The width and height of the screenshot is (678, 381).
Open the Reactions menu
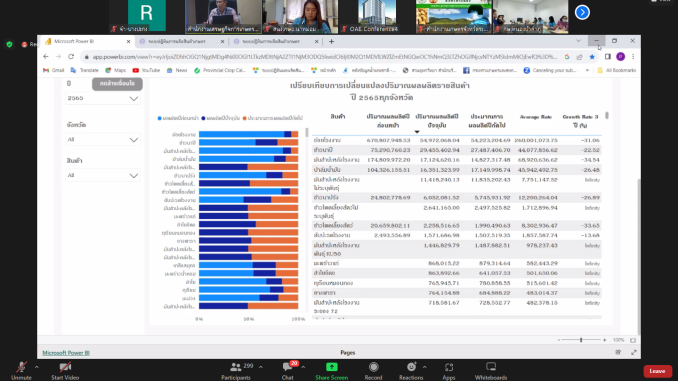[x=411, y=371]
